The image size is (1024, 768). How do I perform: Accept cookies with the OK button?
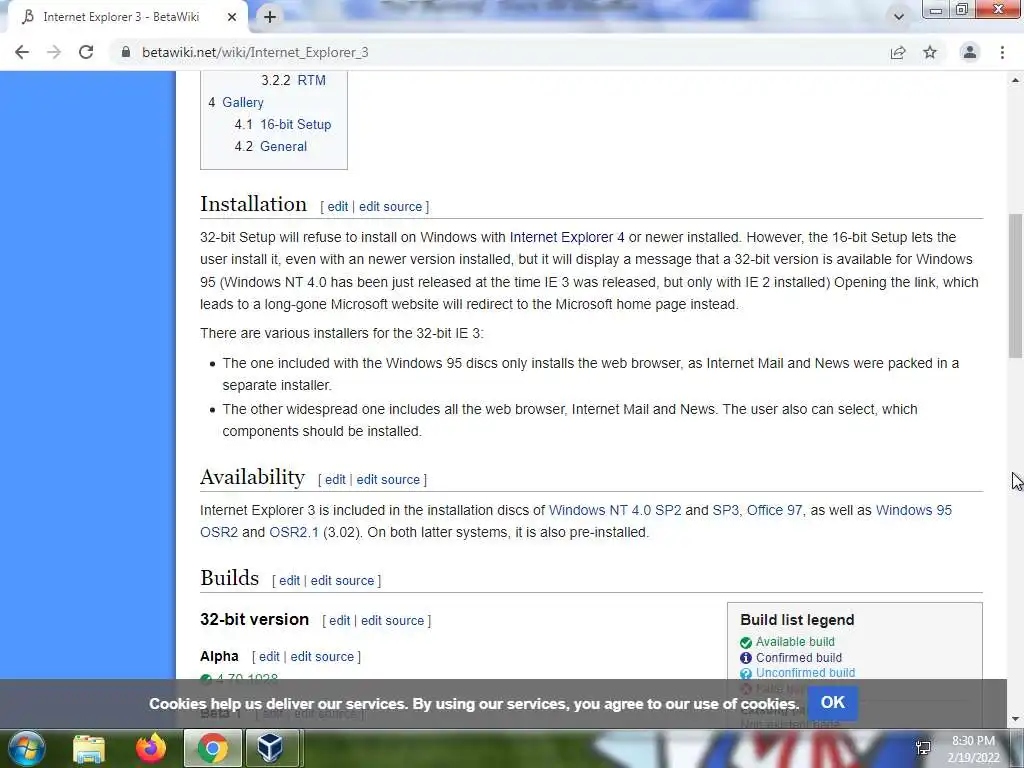pos(833,702)
